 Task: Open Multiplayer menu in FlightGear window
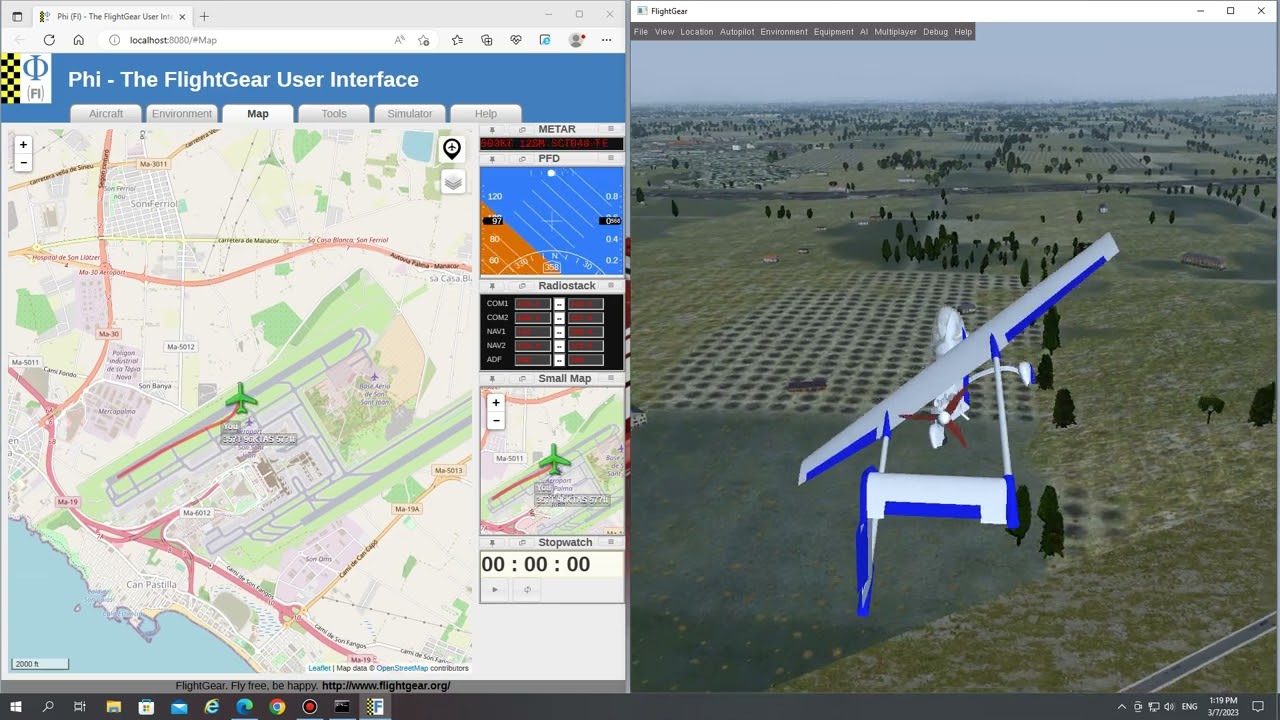click(x=896, y=32)
